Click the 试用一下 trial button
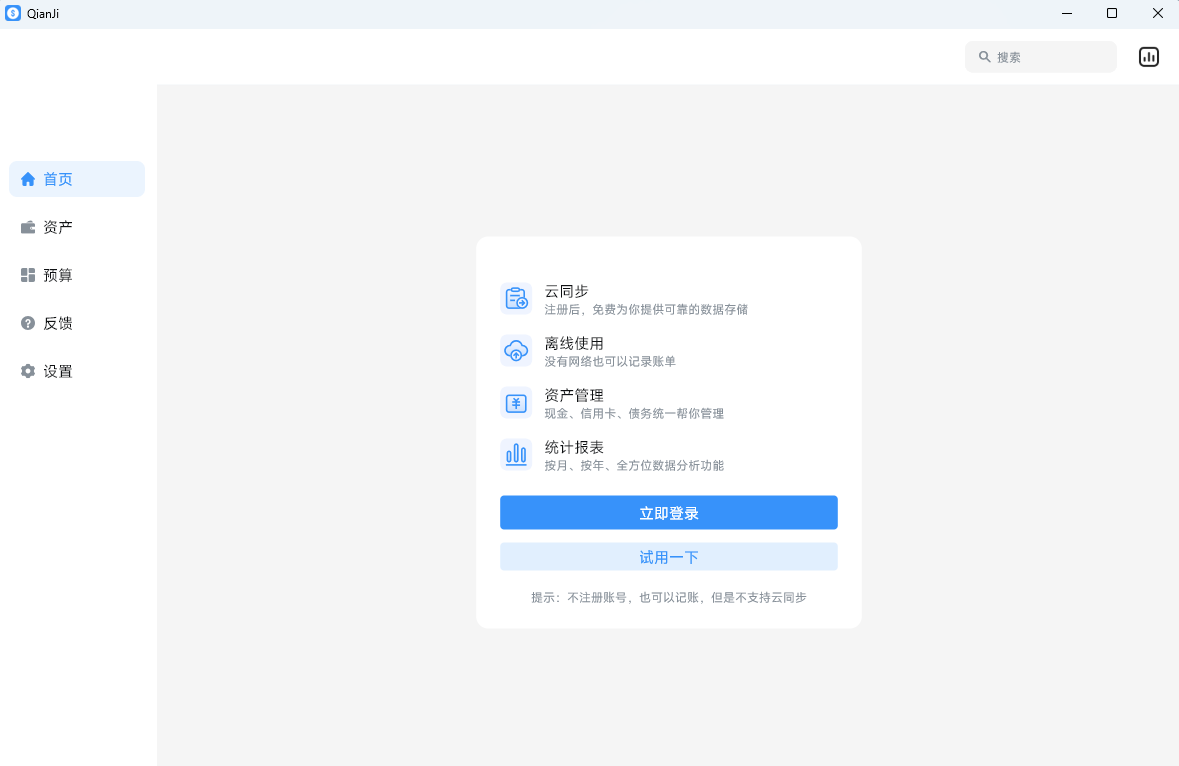The image size is (1179, 766). click(x=668, y=556)
